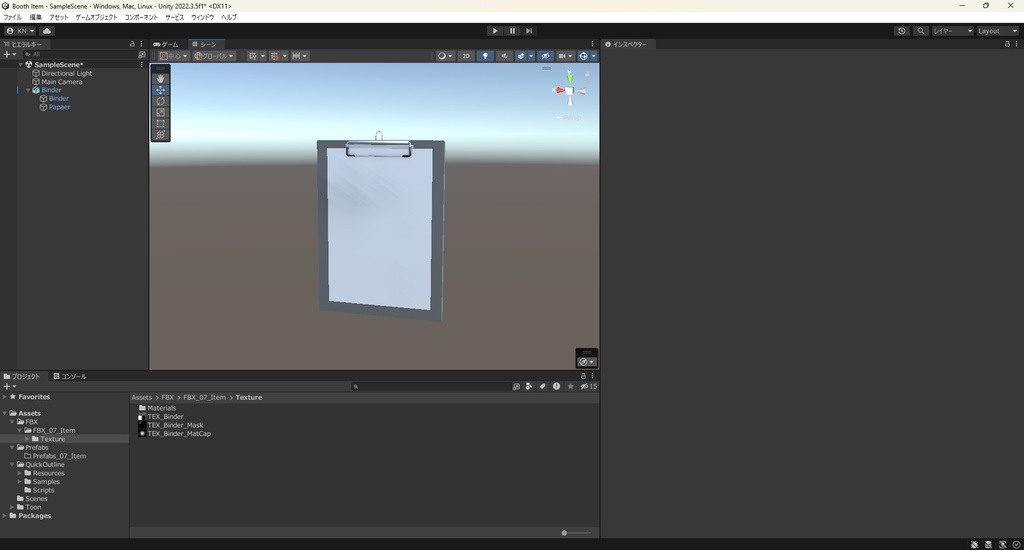Open the ファイル (File) menu
Image resolution: width=1024 pixels, height=550 pixels.
pyautogui.click(x=12, y=17)
